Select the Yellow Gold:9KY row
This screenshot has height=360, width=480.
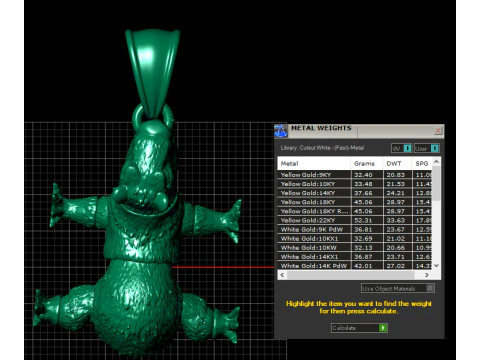(355, 175)
